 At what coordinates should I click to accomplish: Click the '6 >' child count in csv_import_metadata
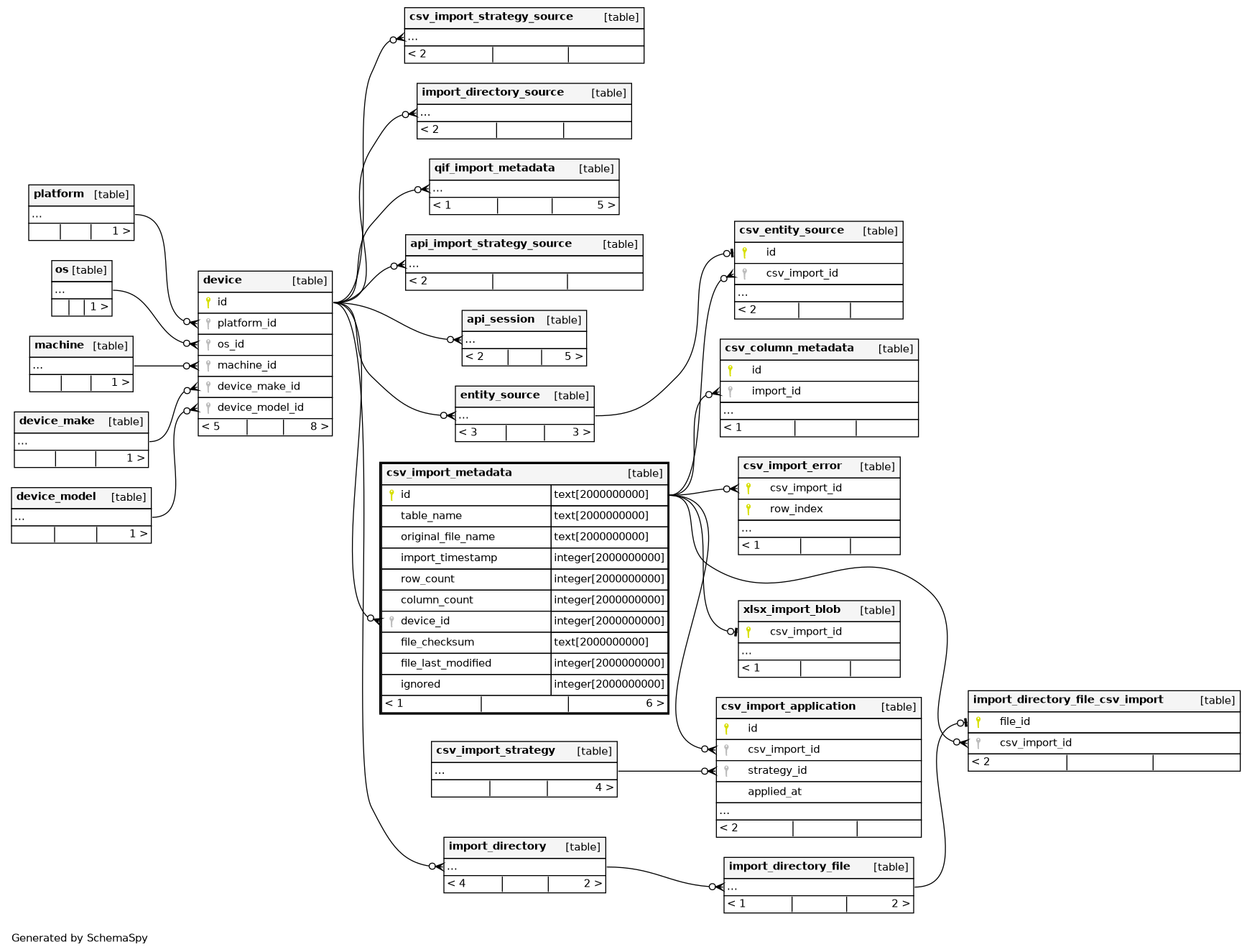(x=654, y=704)
